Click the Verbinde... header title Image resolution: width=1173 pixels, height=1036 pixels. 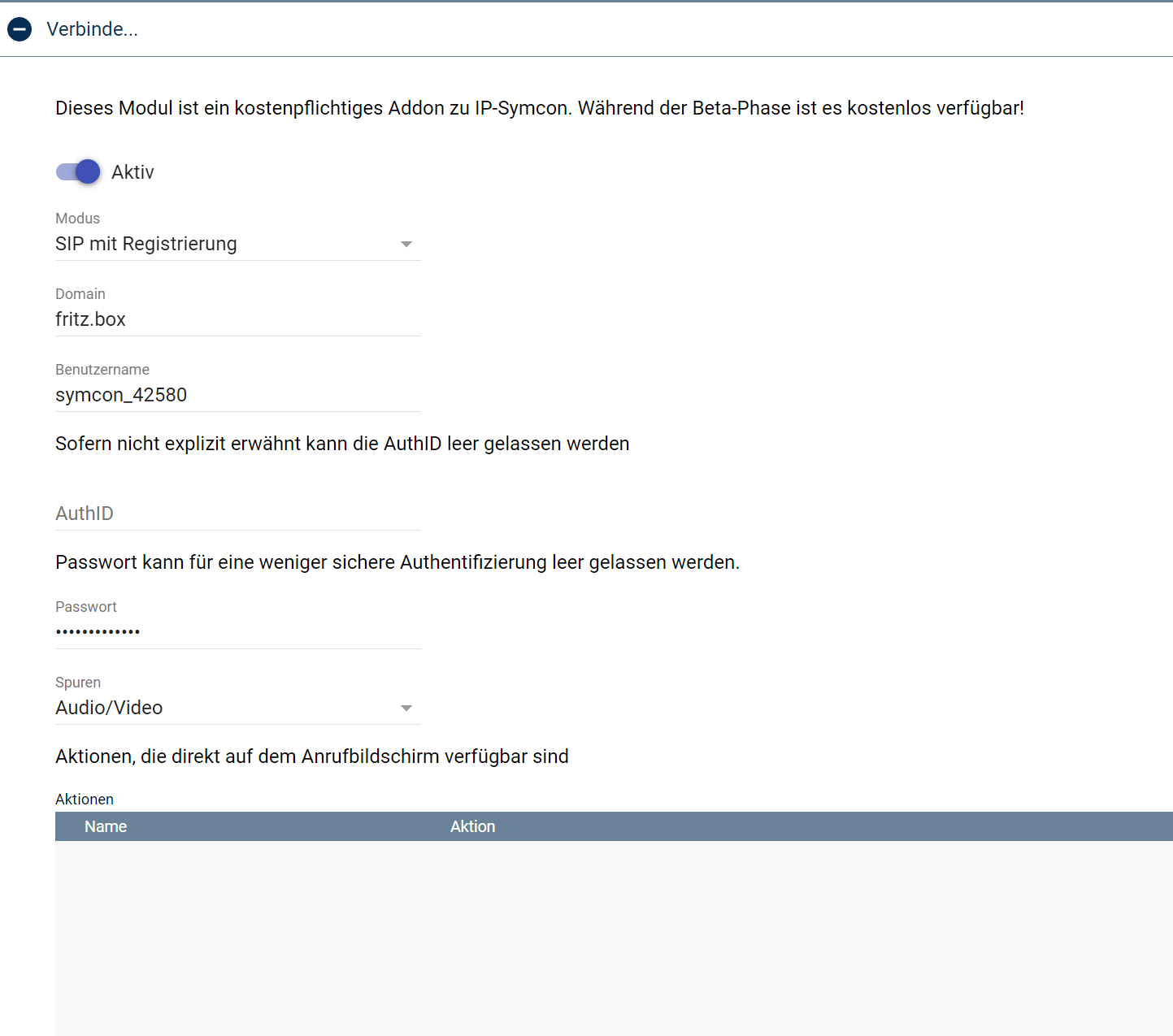pyautogui.click(x=92, y=29)
